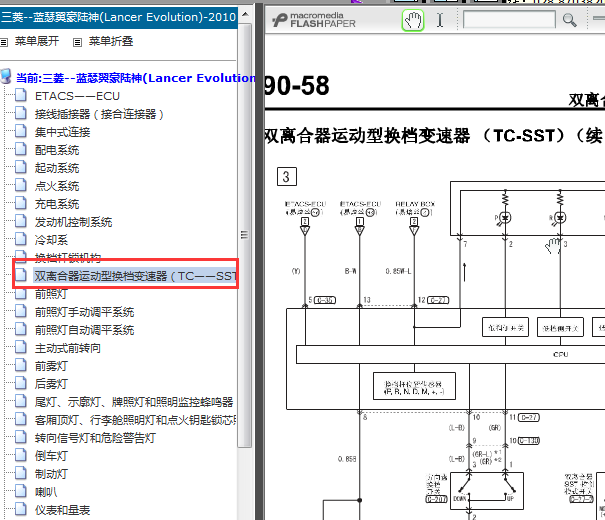Click 菜单展开 to expand the menu

coord(37,41)
